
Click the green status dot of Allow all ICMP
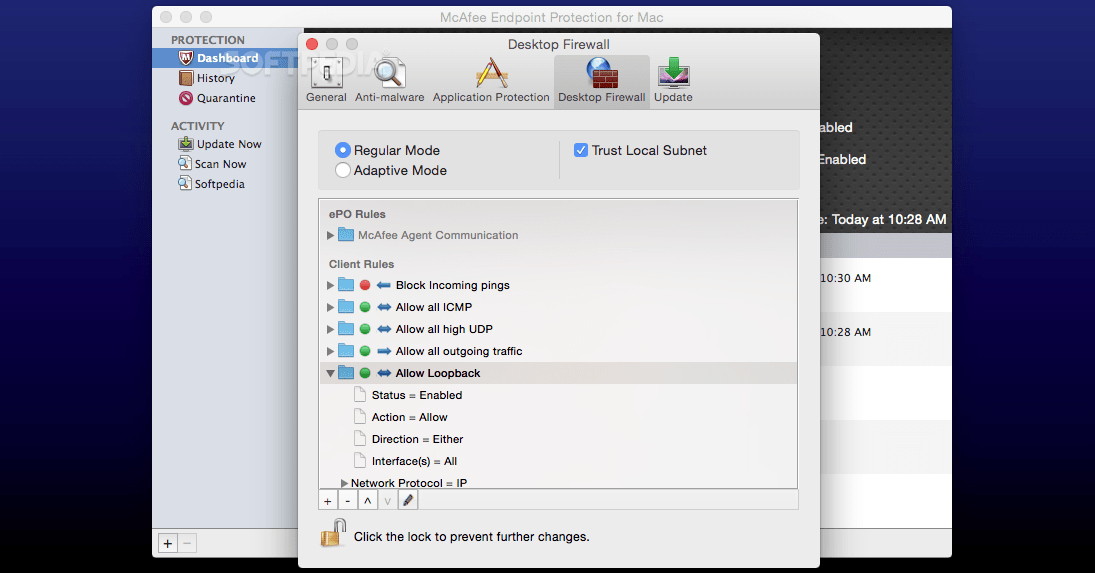[365, 307]
